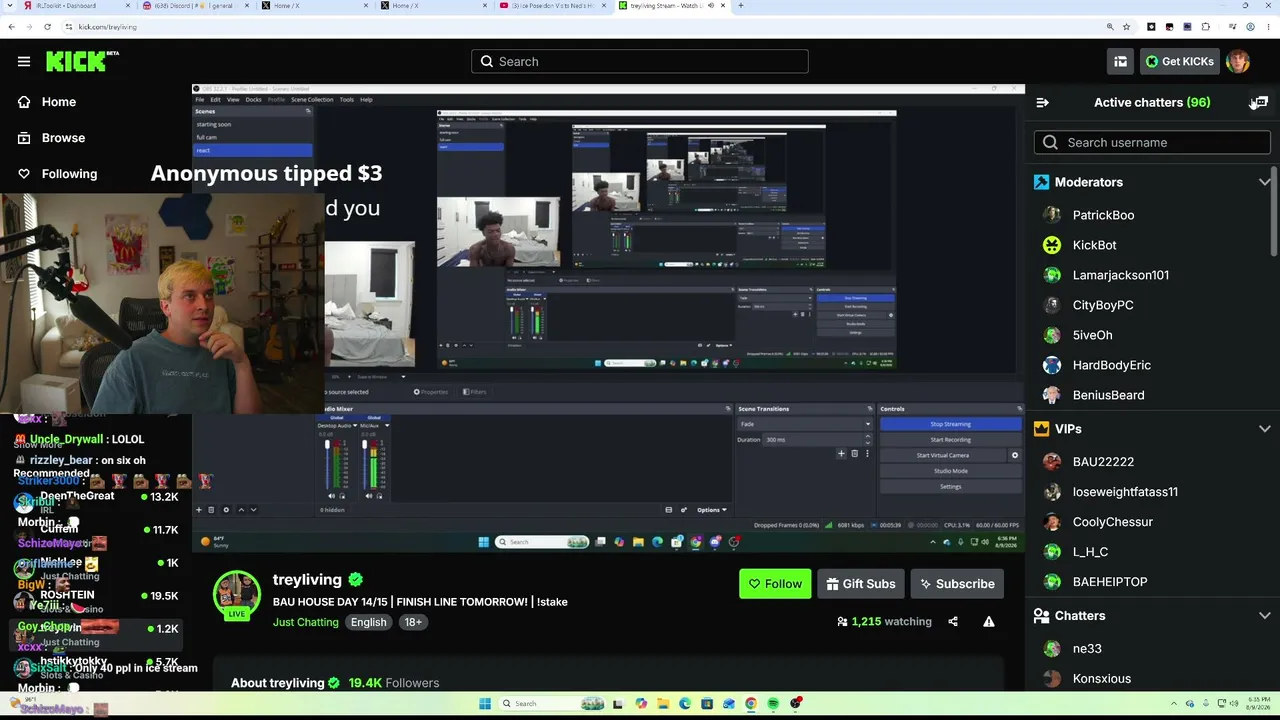
Task: Focus the Kick Search box
Action: 640,61
